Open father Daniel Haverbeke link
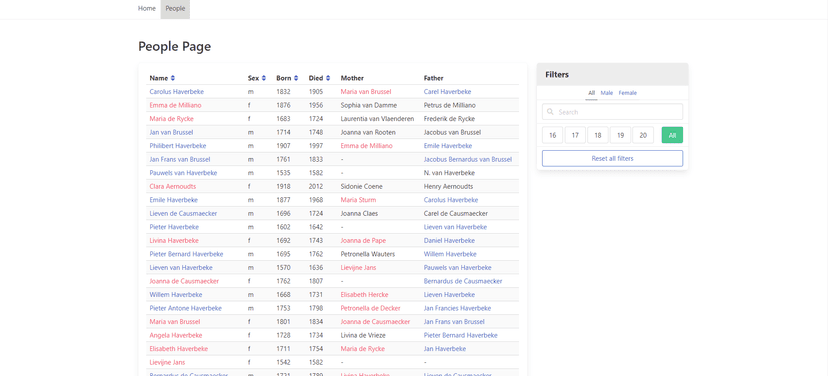This screenshot has width=828, height=376. pos(449,241)
